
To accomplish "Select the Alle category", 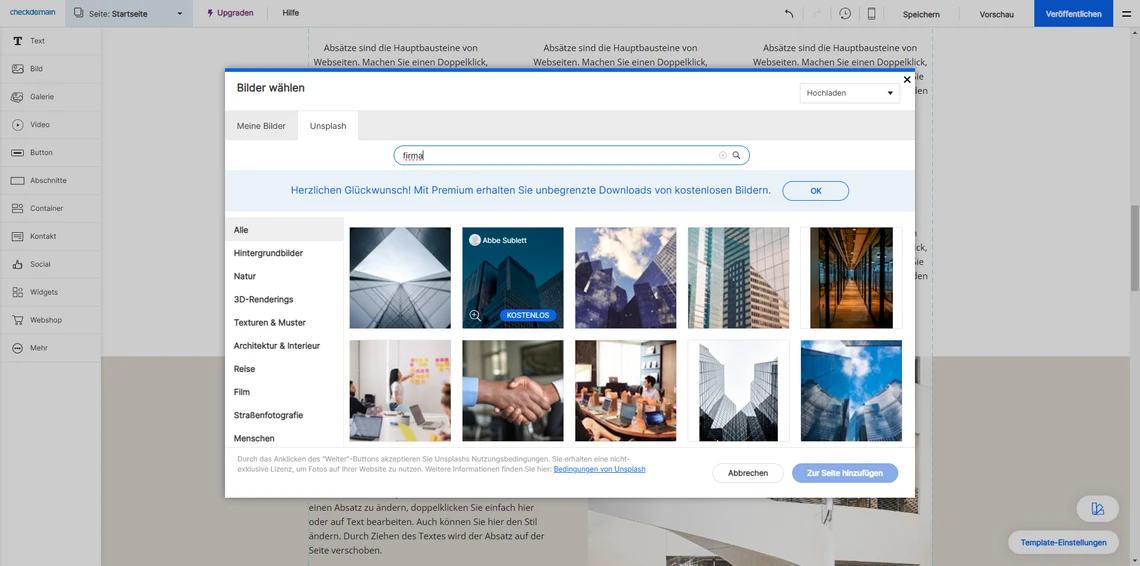I will click(x=284, y=230).
